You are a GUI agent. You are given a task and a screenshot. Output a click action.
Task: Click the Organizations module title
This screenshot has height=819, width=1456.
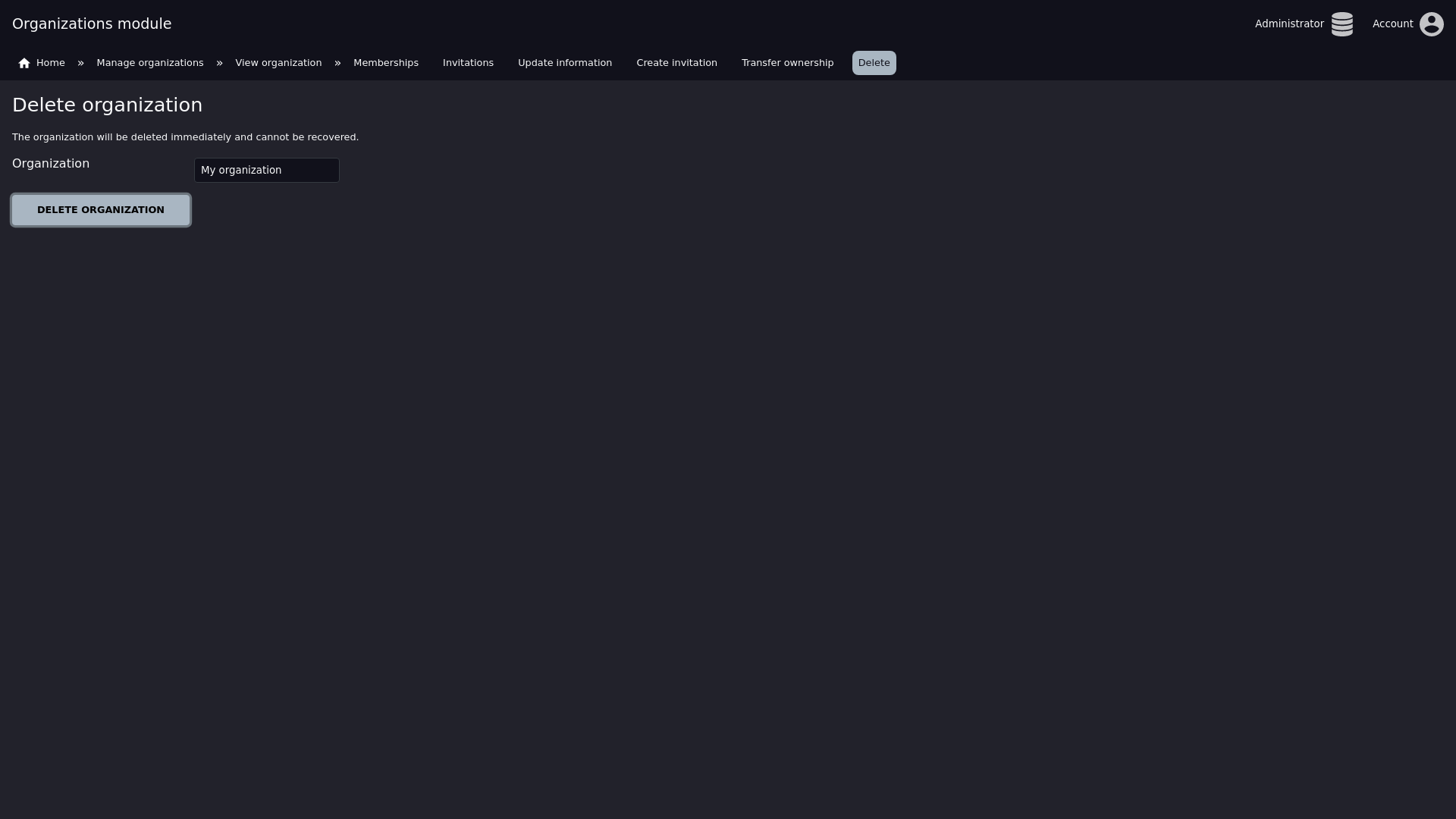click(92, 24)
